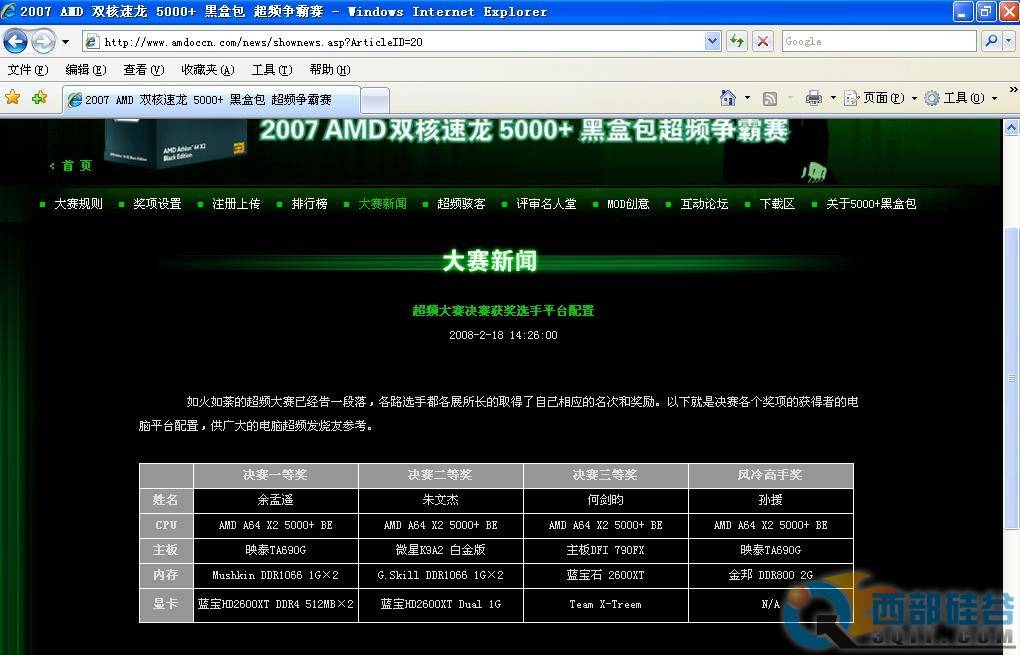Open the 奖项设置 navigation link

click(x=157, y=204)
